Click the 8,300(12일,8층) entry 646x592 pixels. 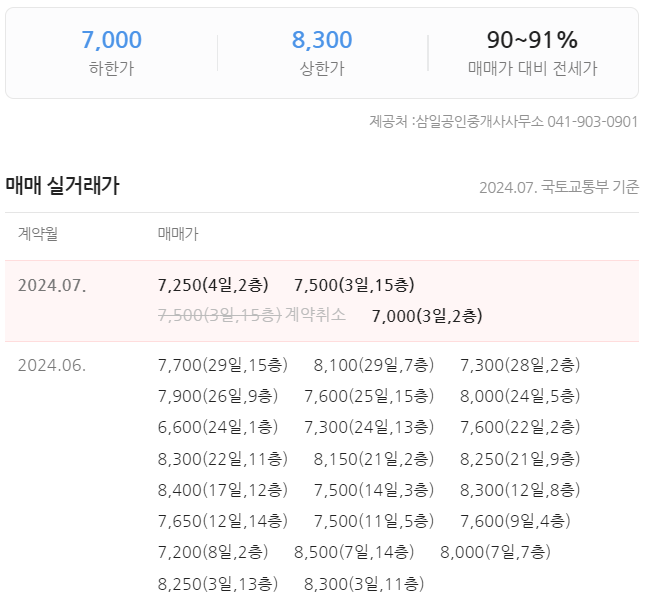point(520,490)
